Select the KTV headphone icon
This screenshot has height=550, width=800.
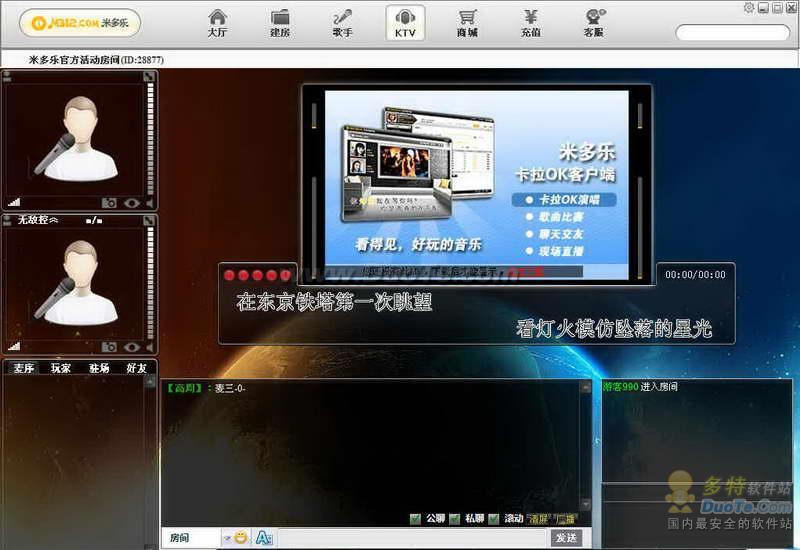pos(405,23)
